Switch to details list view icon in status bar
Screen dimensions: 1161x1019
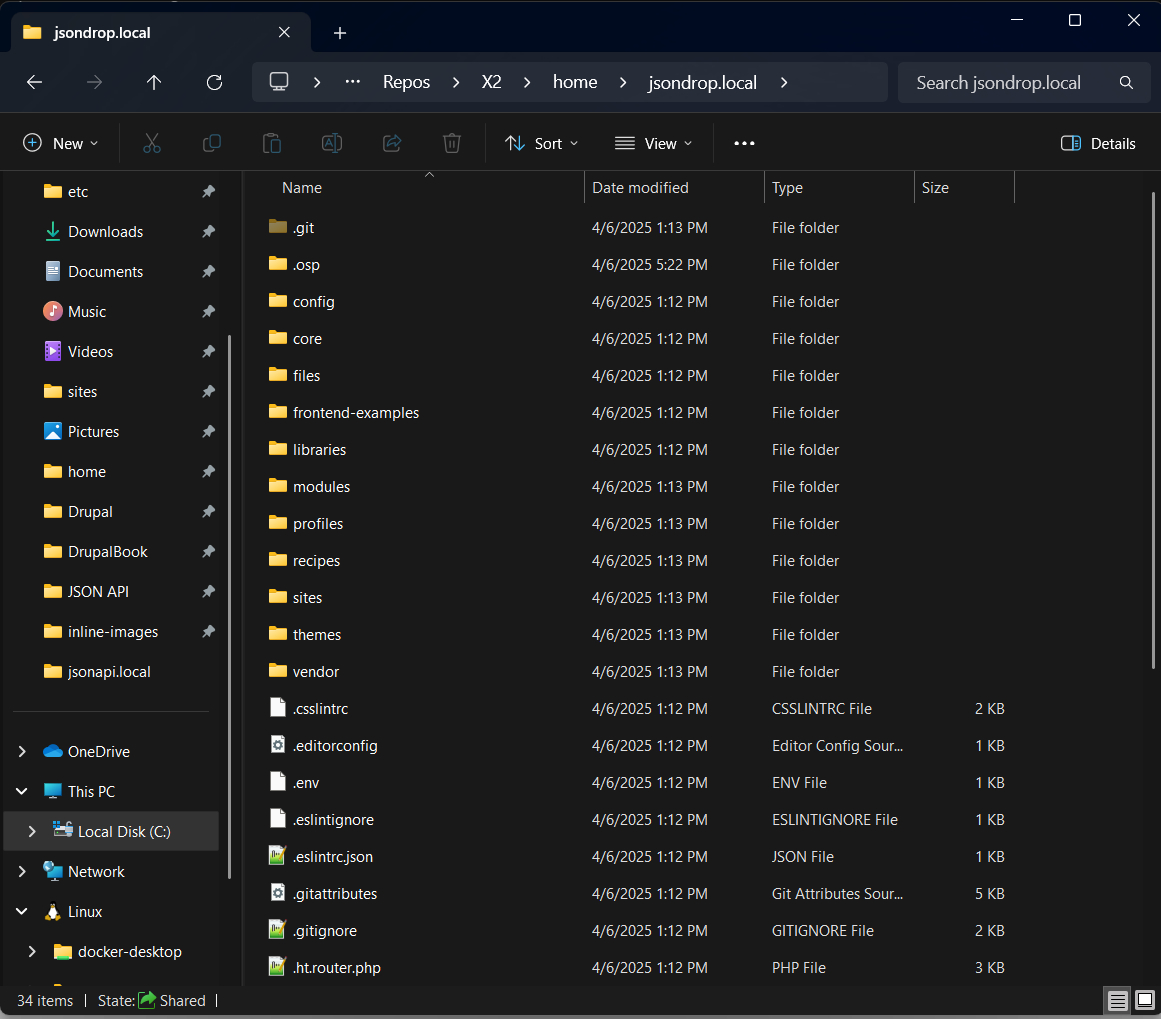[x=1117, y=1001]
